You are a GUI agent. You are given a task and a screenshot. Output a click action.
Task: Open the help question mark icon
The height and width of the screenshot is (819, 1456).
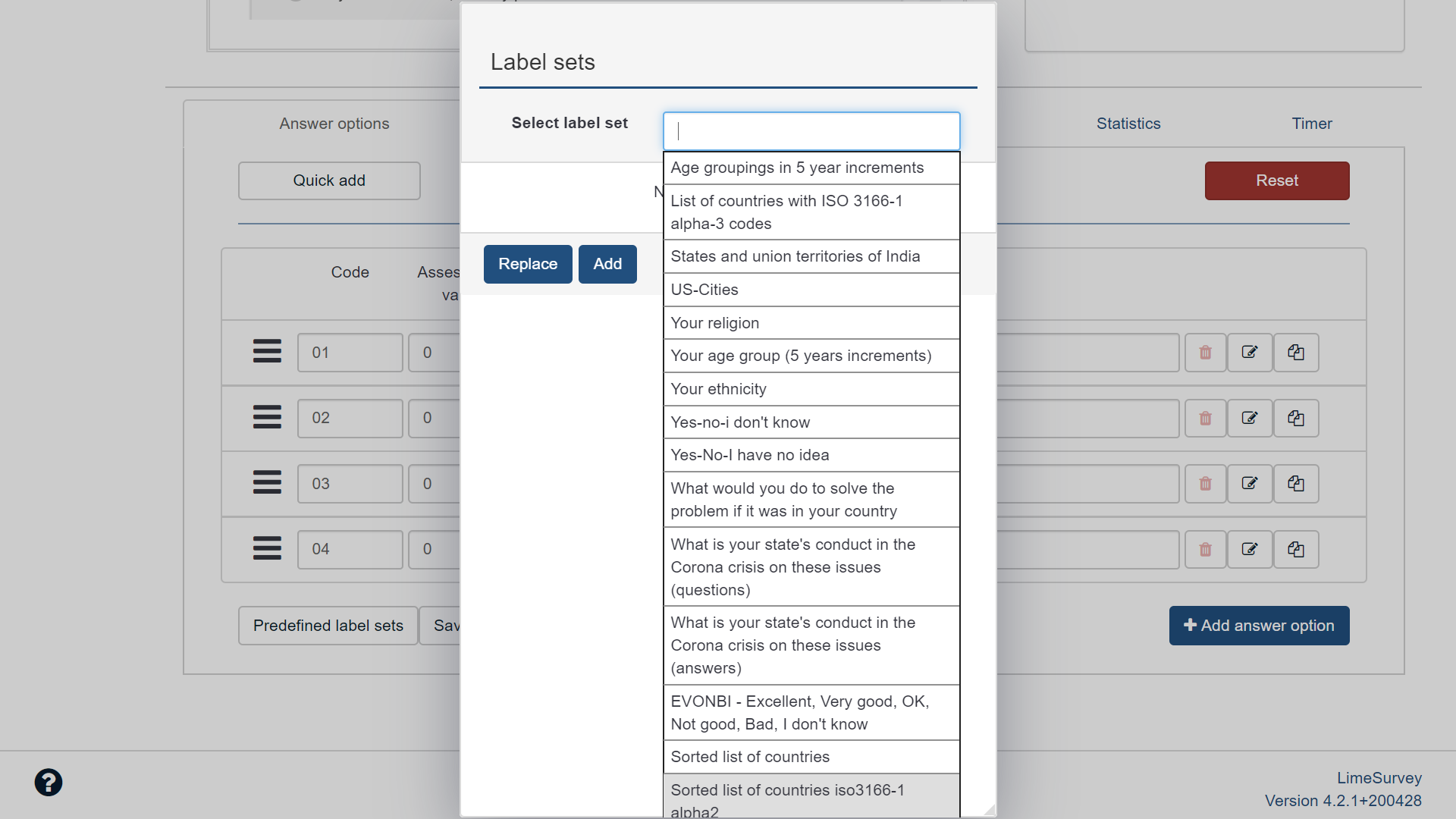click(x=49, y=783)
